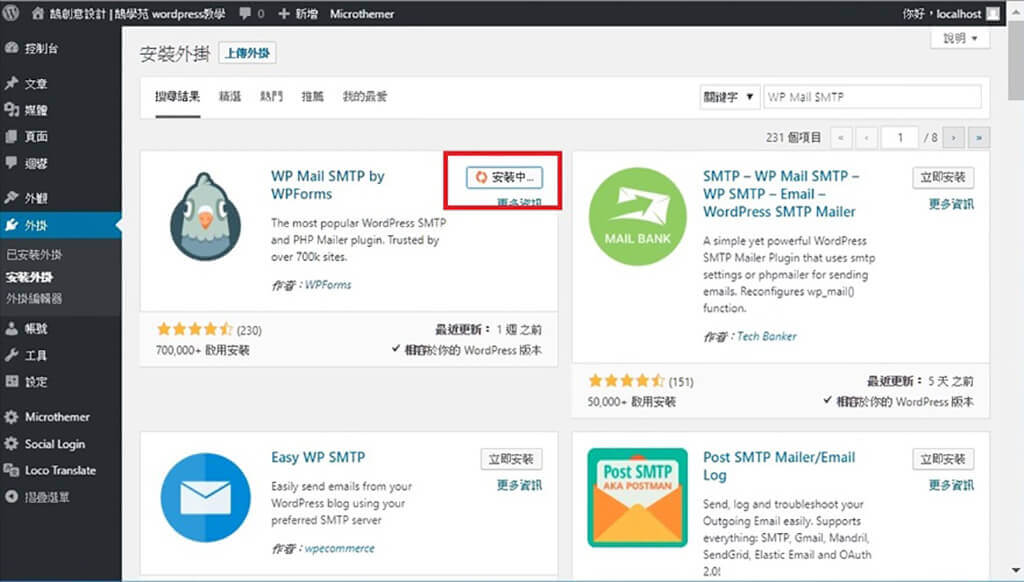The image size is (1024, 582).
Task: Open the comments bubble icon in admin bar
Action: [x=246, y=14]
